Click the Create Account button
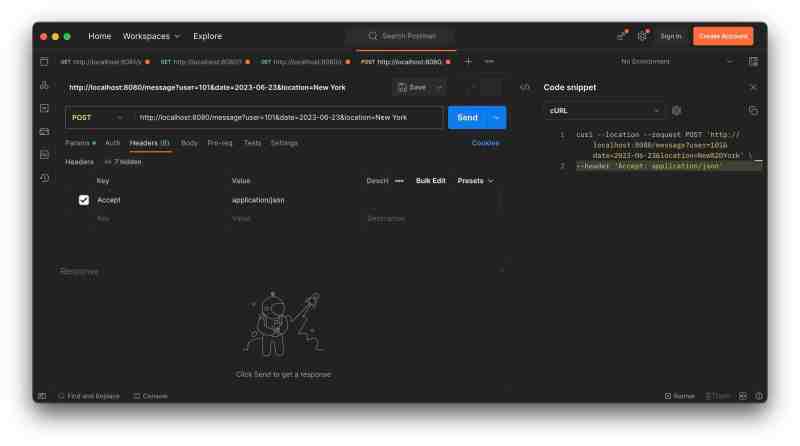 click(723, 36)
